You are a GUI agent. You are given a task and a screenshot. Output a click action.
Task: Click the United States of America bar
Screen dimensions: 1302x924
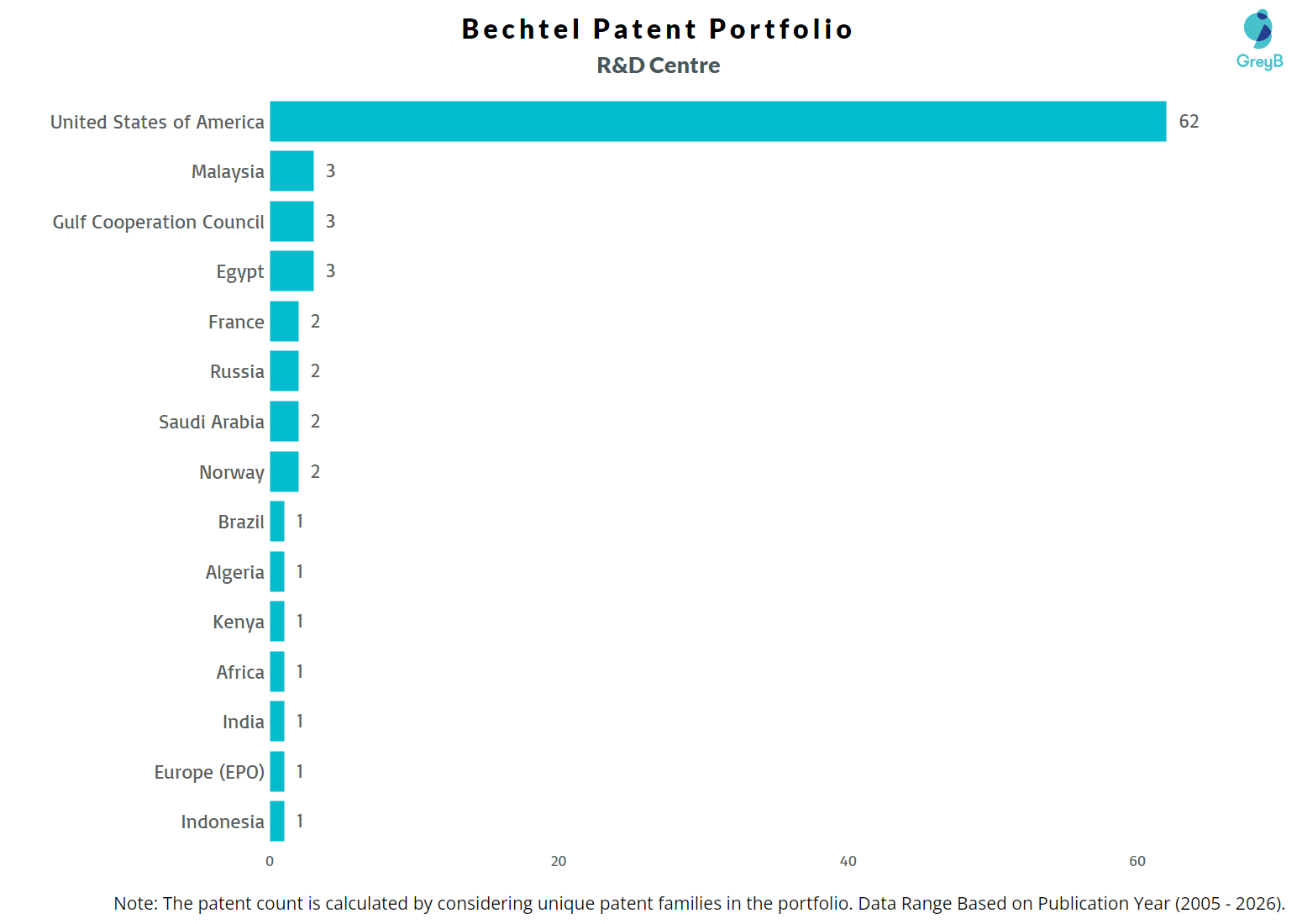coord(717,122)
